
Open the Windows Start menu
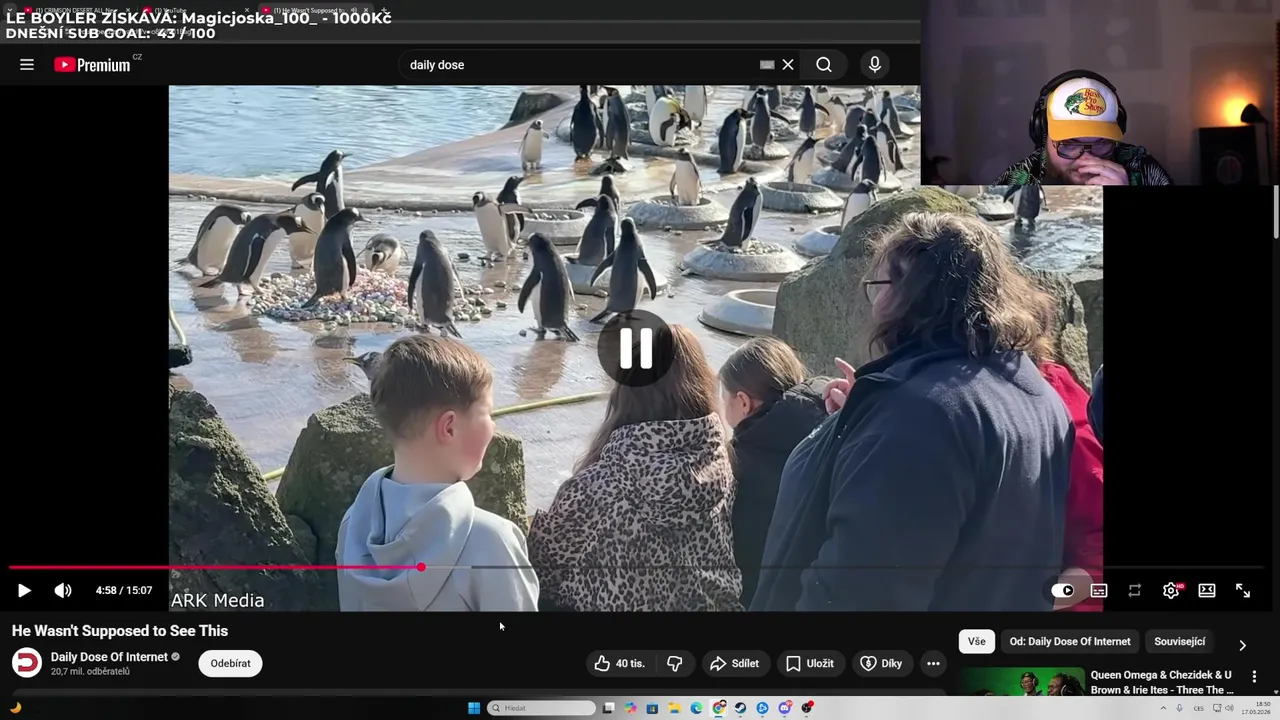click(474, 708)
